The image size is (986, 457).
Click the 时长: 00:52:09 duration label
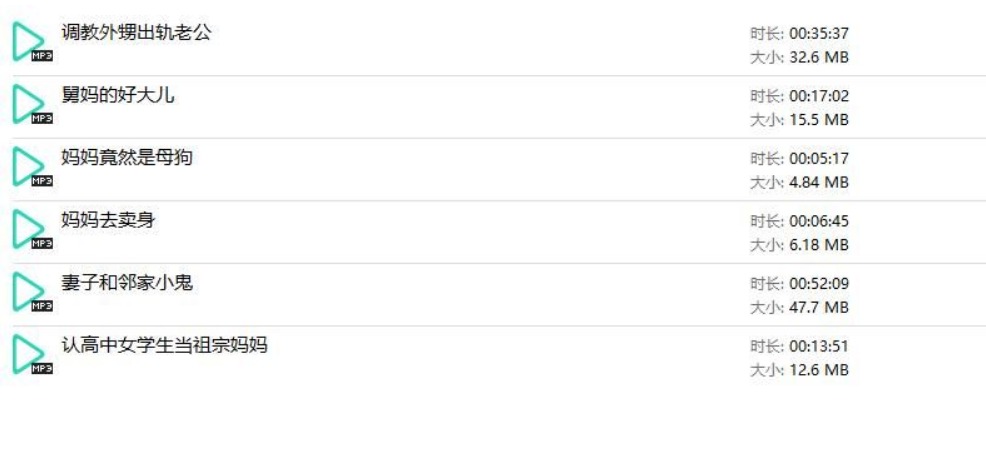point(799,284)
